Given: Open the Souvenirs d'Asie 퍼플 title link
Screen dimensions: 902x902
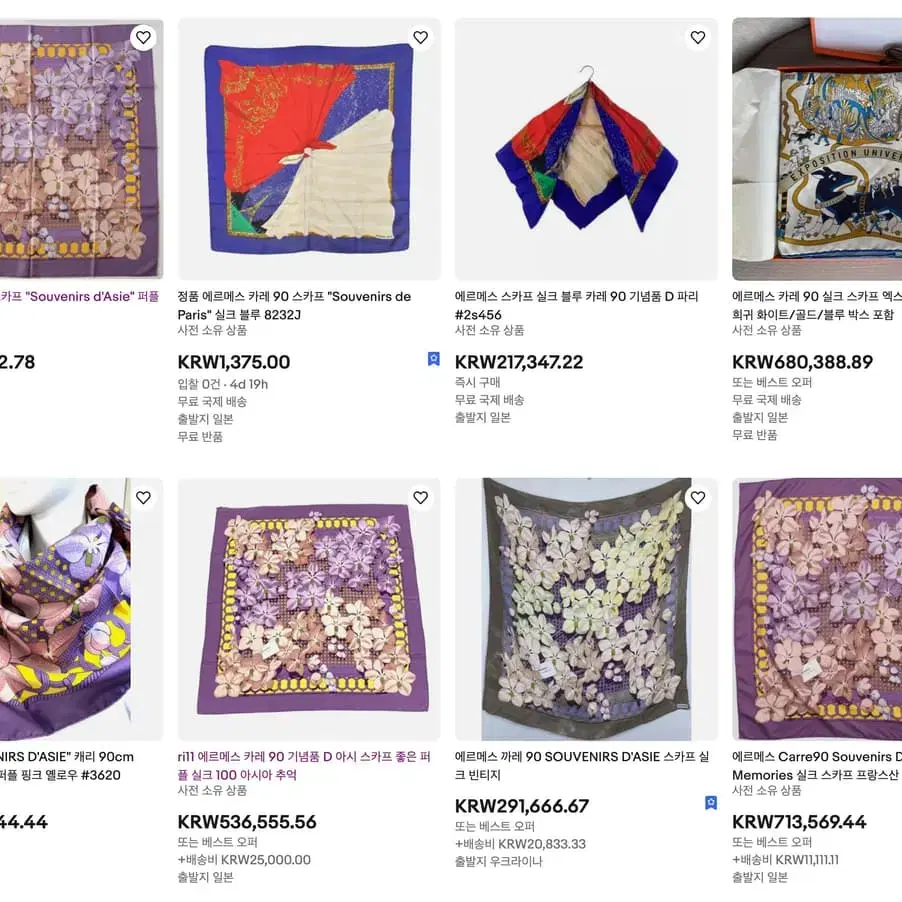Looking at the screenshot, I should (x=79, y=296).
